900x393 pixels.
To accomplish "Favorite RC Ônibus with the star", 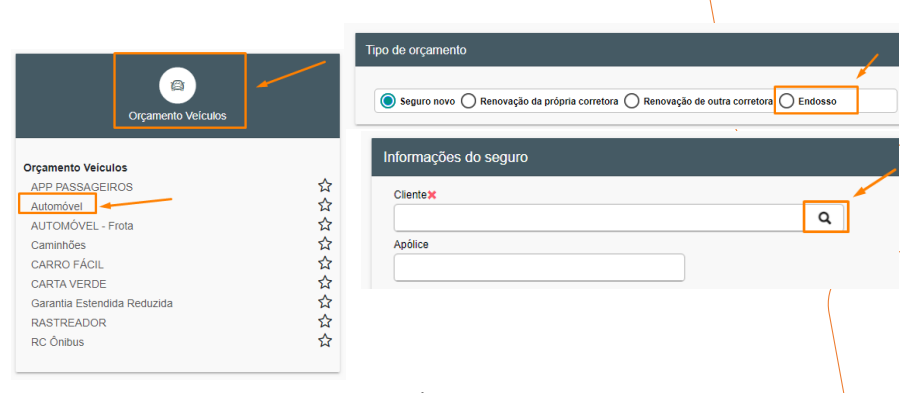I will pos(325,341).
